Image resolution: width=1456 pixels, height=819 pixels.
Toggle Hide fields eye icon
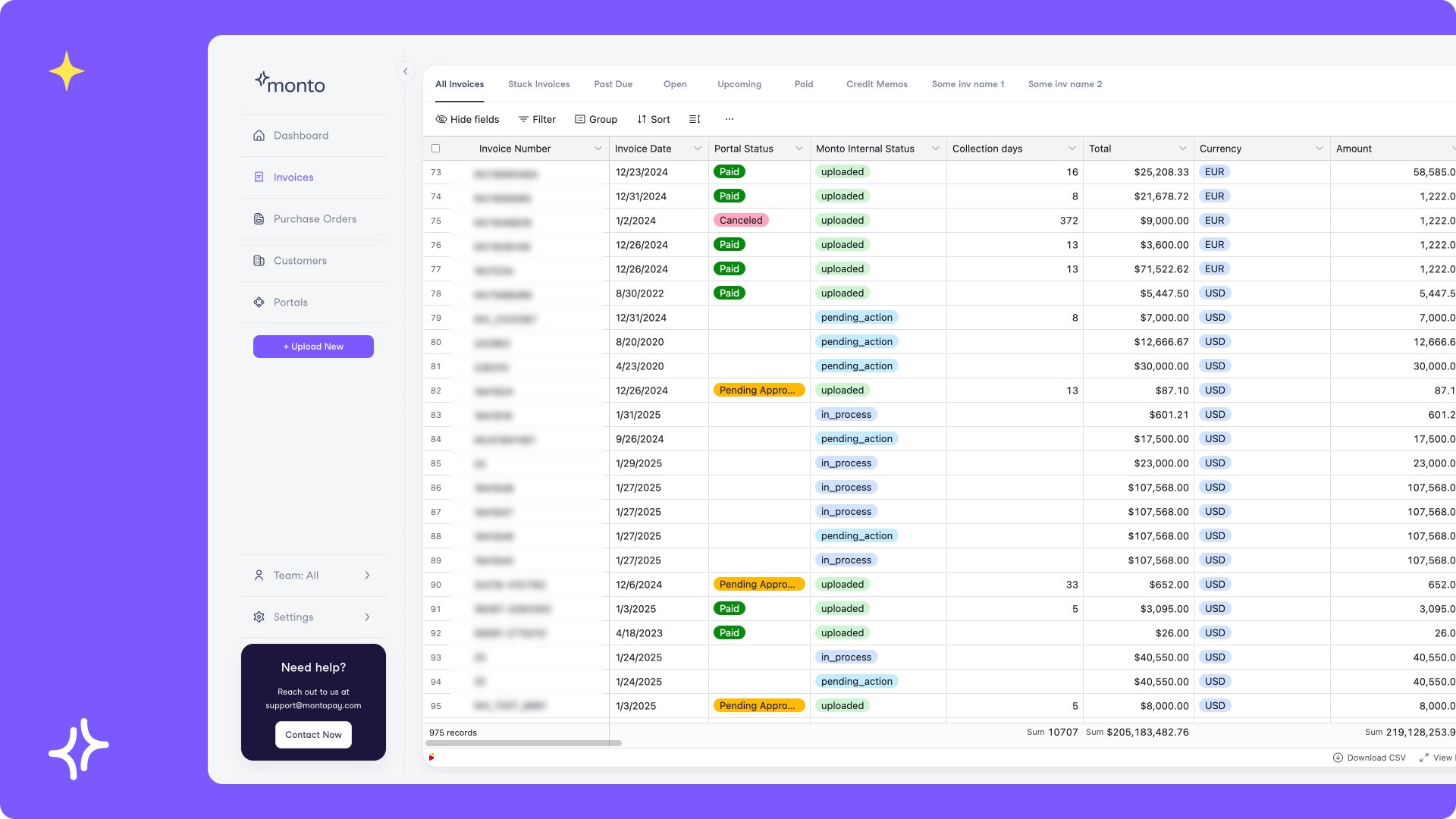click(441, 119)
